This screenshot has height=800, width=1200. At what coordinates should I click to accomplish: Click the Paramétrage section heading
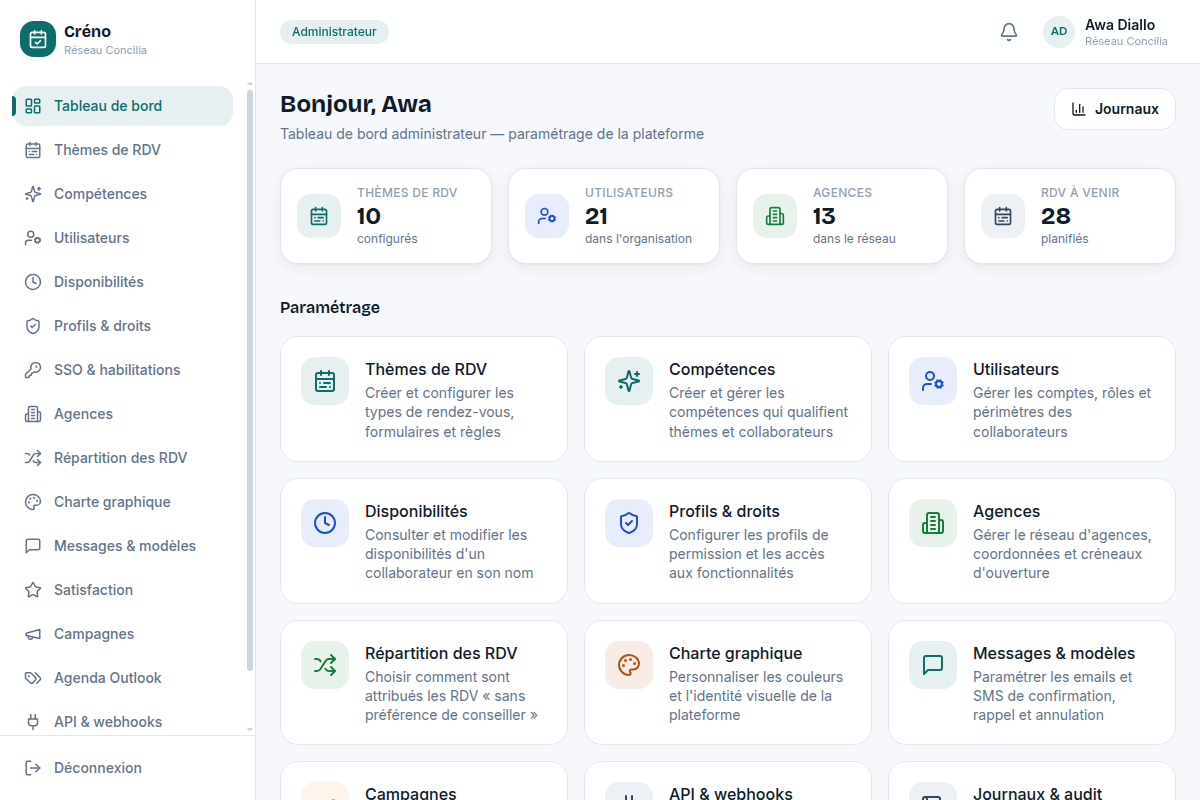click(x=330, y=307)
